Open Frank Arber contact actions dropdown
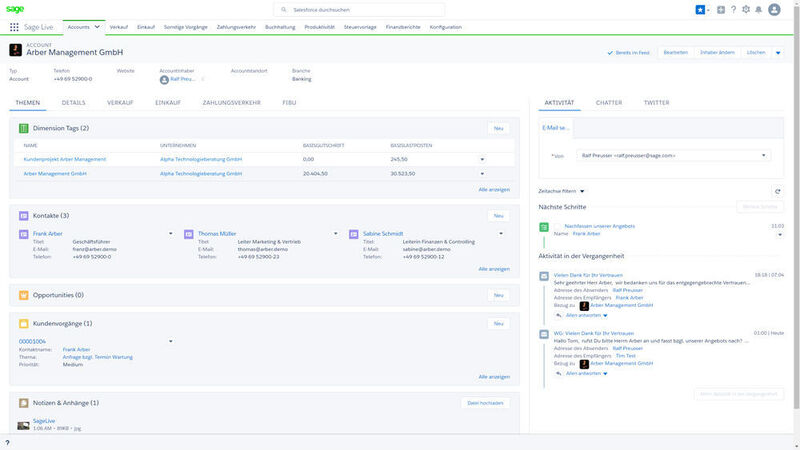 [170, 234]
